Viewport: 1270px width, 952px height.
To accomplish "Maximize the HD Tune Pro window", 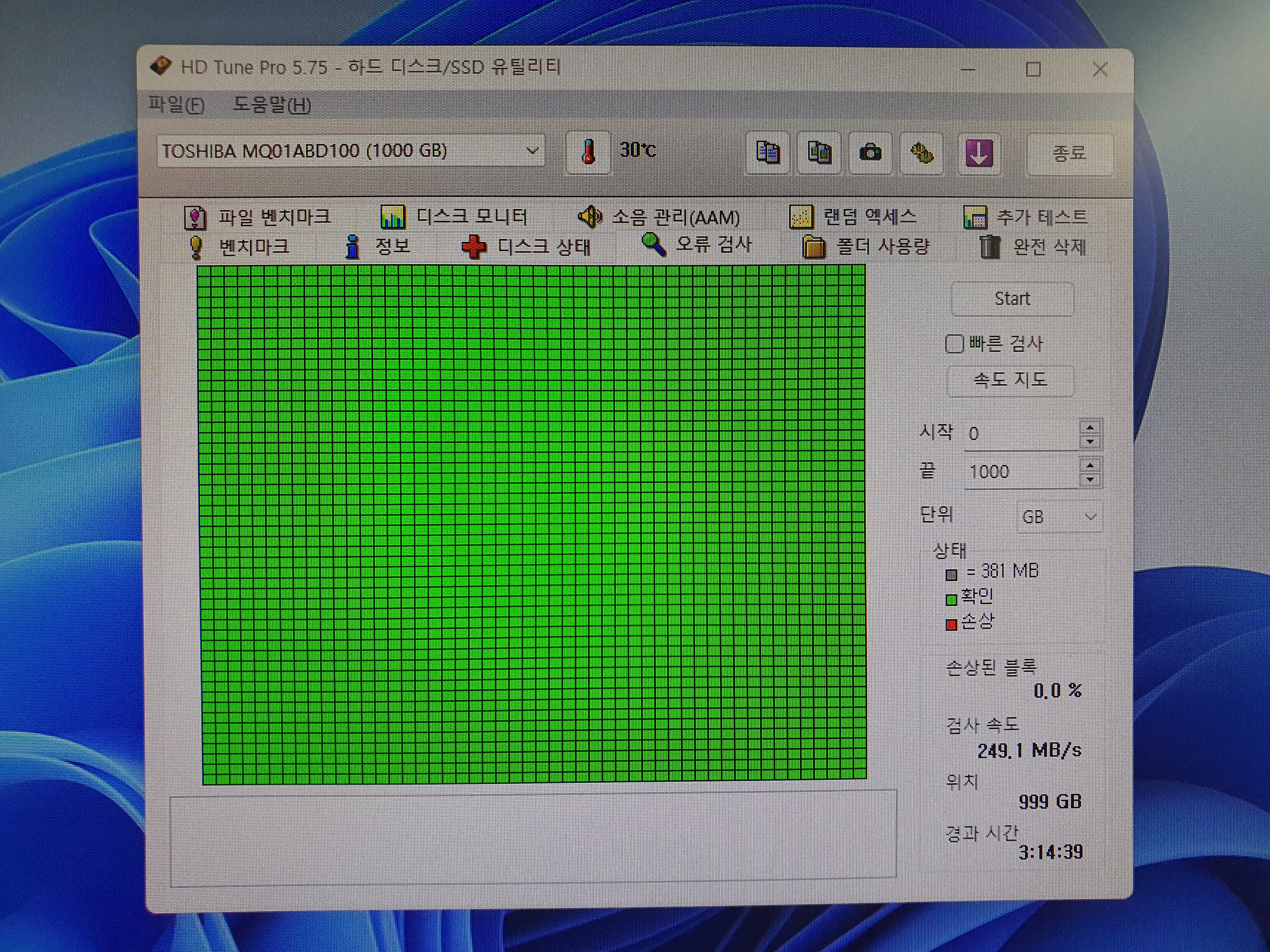I will click(1033, 70).
